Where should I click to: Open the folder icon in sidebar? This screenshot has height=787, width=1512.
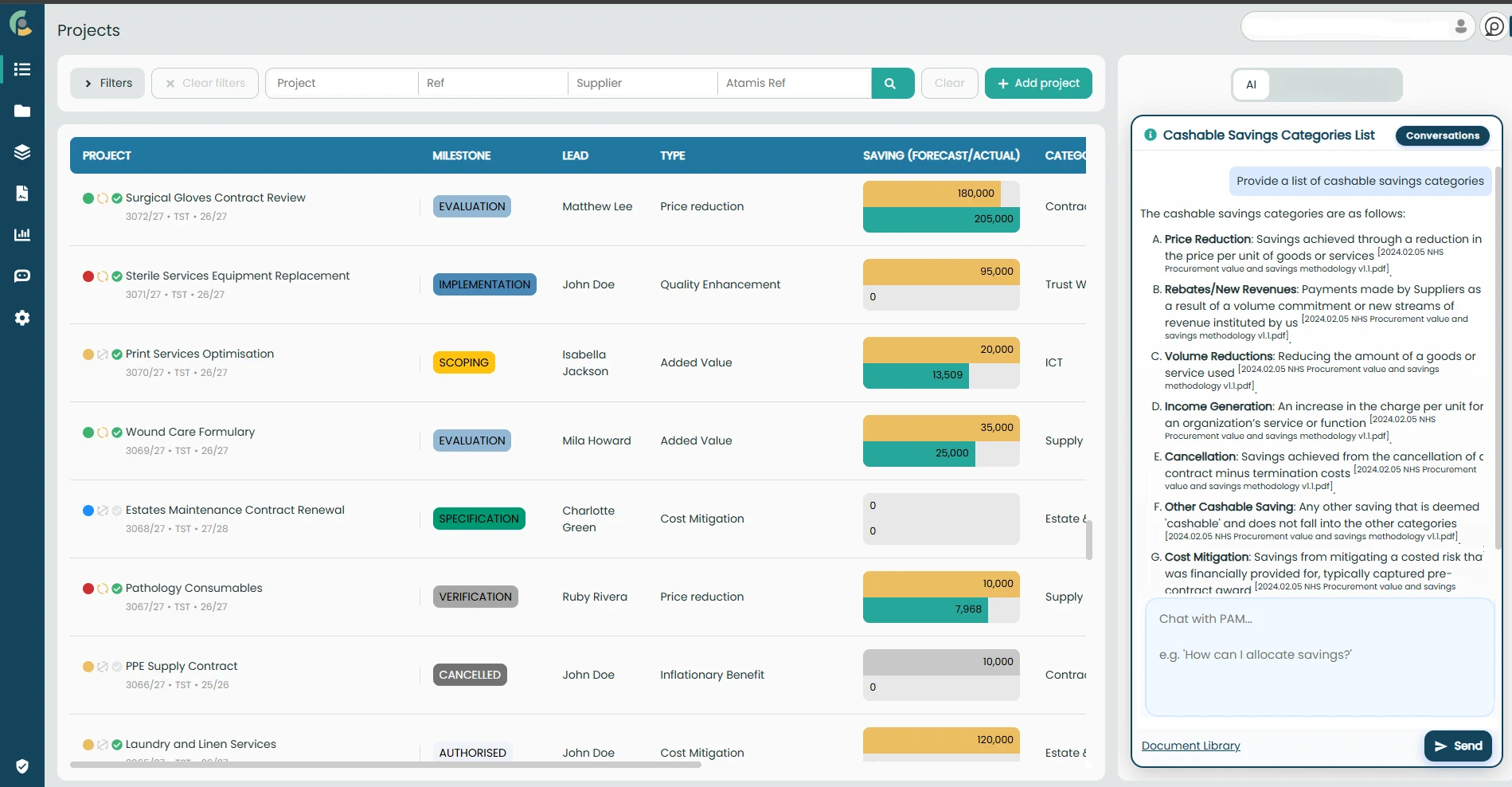point(22,111)
